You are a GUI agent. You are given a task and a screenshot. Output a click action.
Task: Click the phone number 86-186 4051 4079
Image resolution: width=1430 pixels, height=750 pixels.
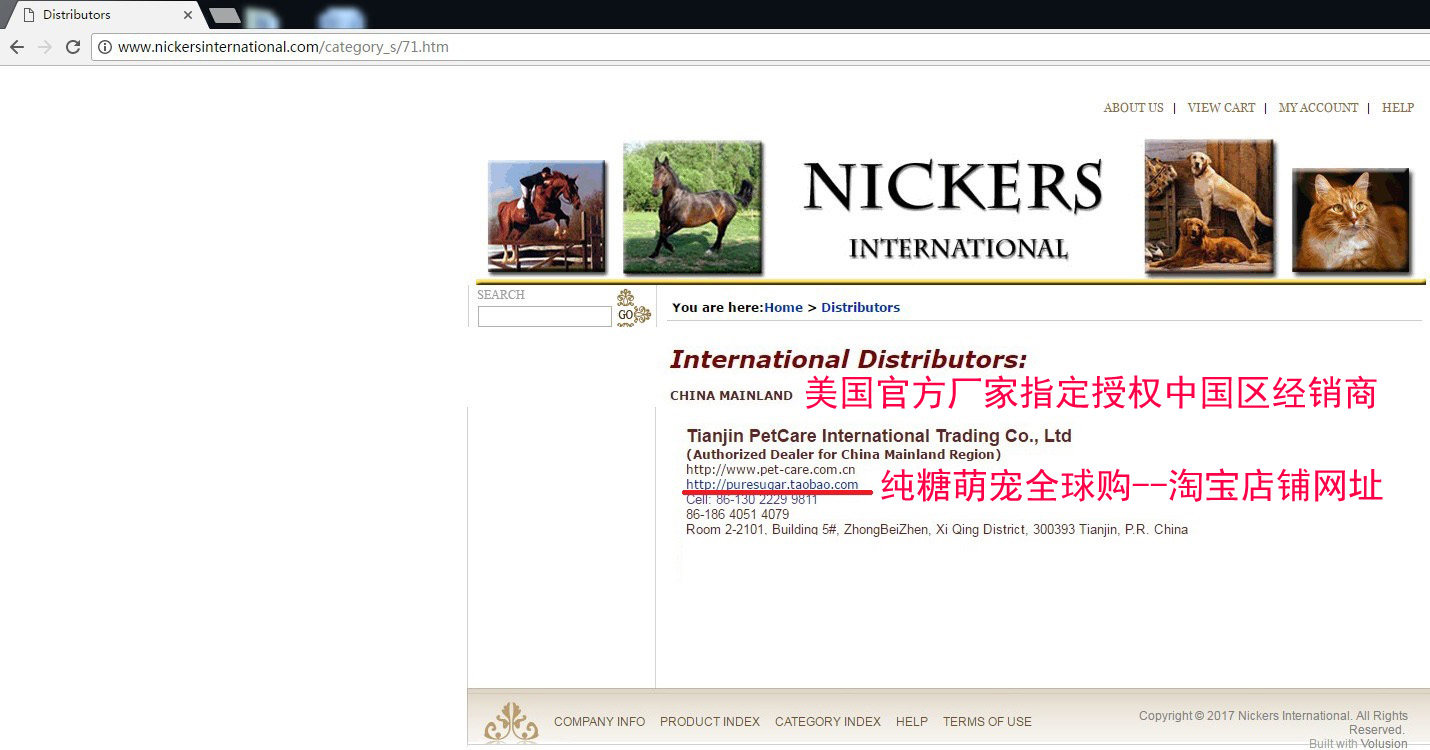tap(737, 515)
